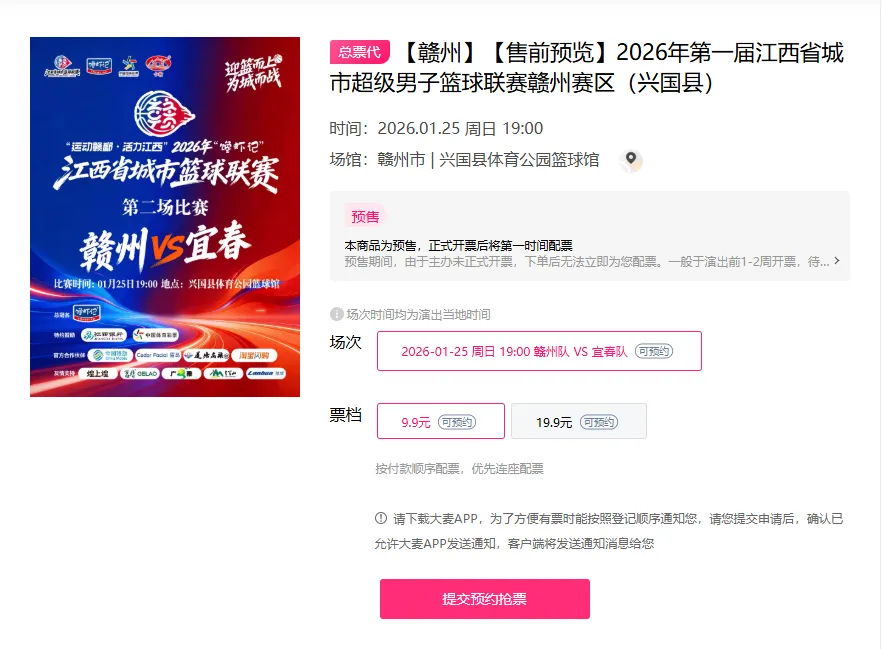
Task: Open the 赣州 VS 宜春 poster image
Action: pos(165,217)
